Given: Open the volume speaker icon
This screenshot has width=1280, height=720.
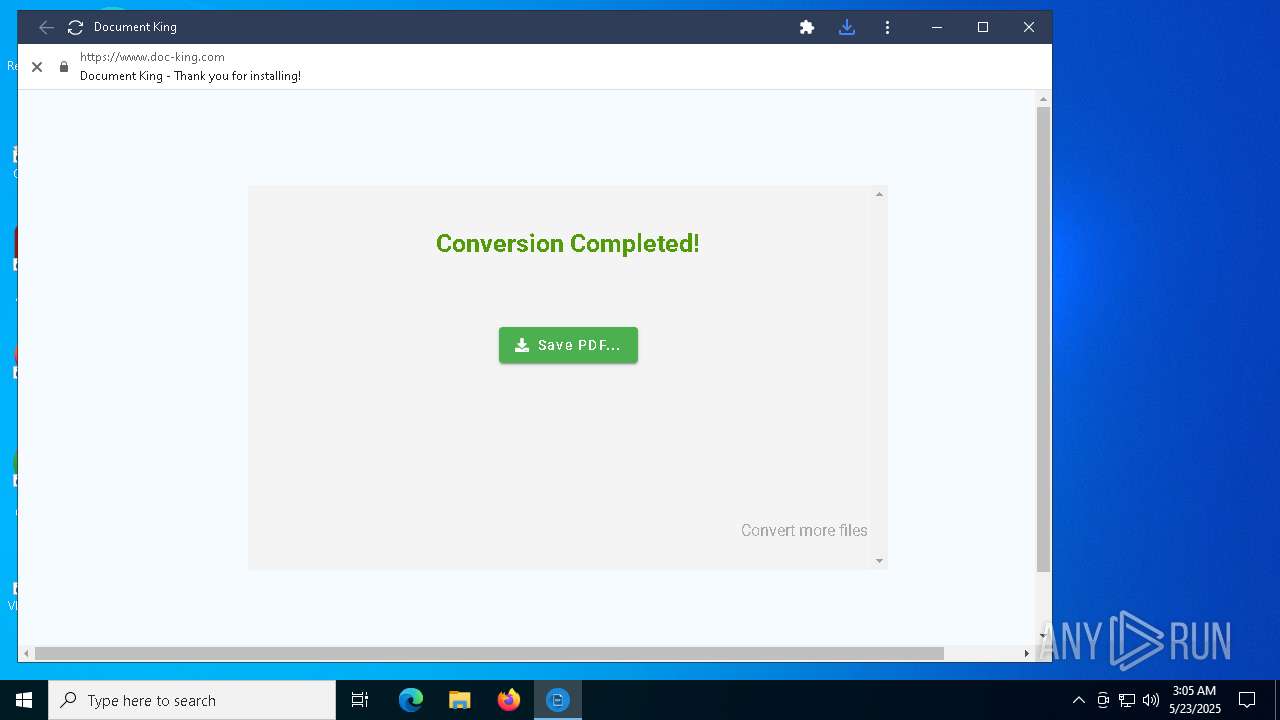Looking at the screenshot, I should pyautogui.click(x=1151, y=700).
